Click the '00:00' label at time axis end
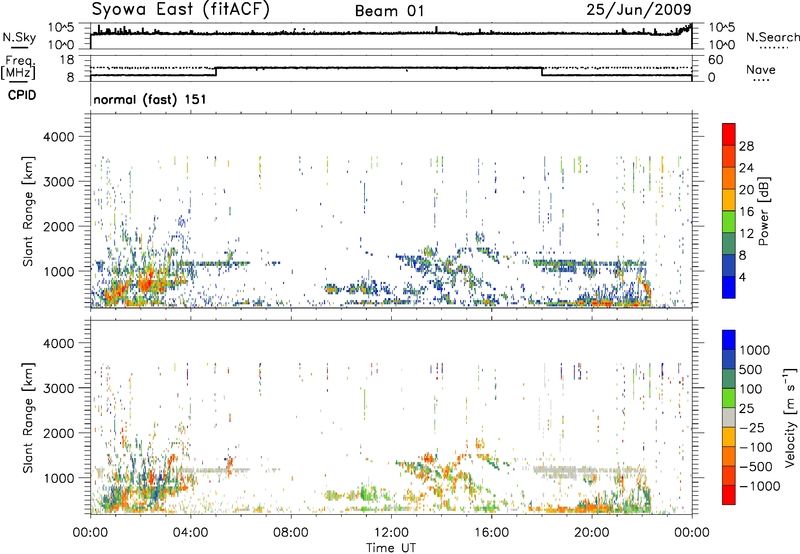The height and width of the screenshot is (554, 800). pyautogui.click(x=692, y=533)
